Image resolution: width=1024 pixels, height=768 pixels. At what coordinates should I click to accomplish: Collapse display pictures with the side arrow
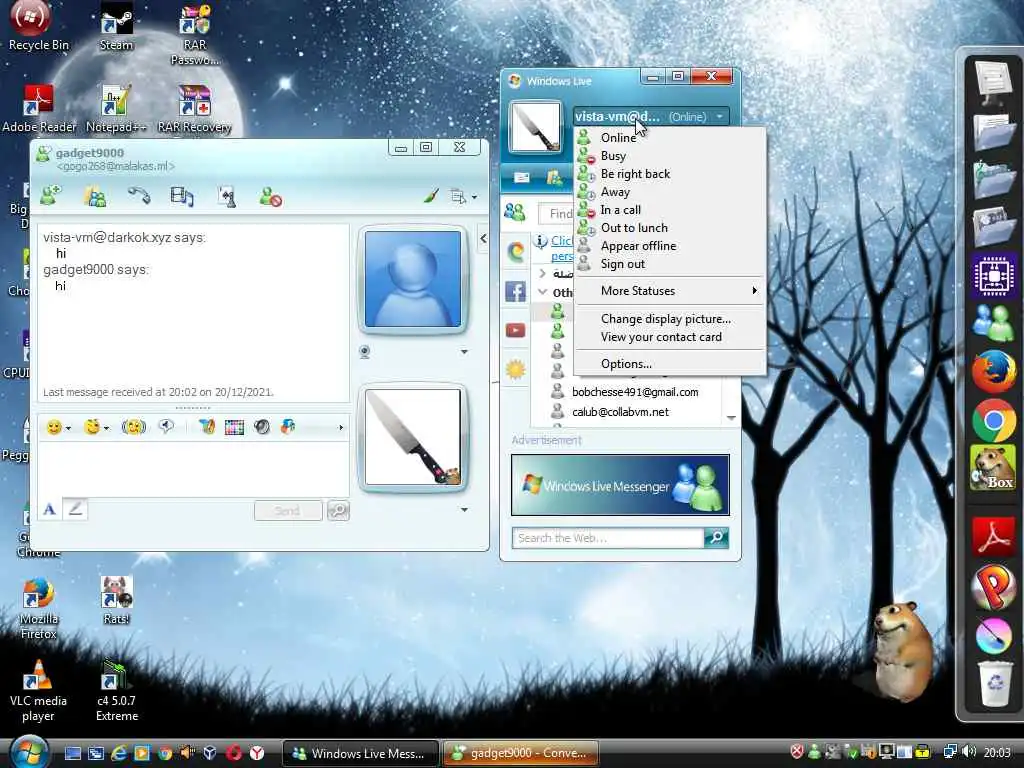coord(483,239)
